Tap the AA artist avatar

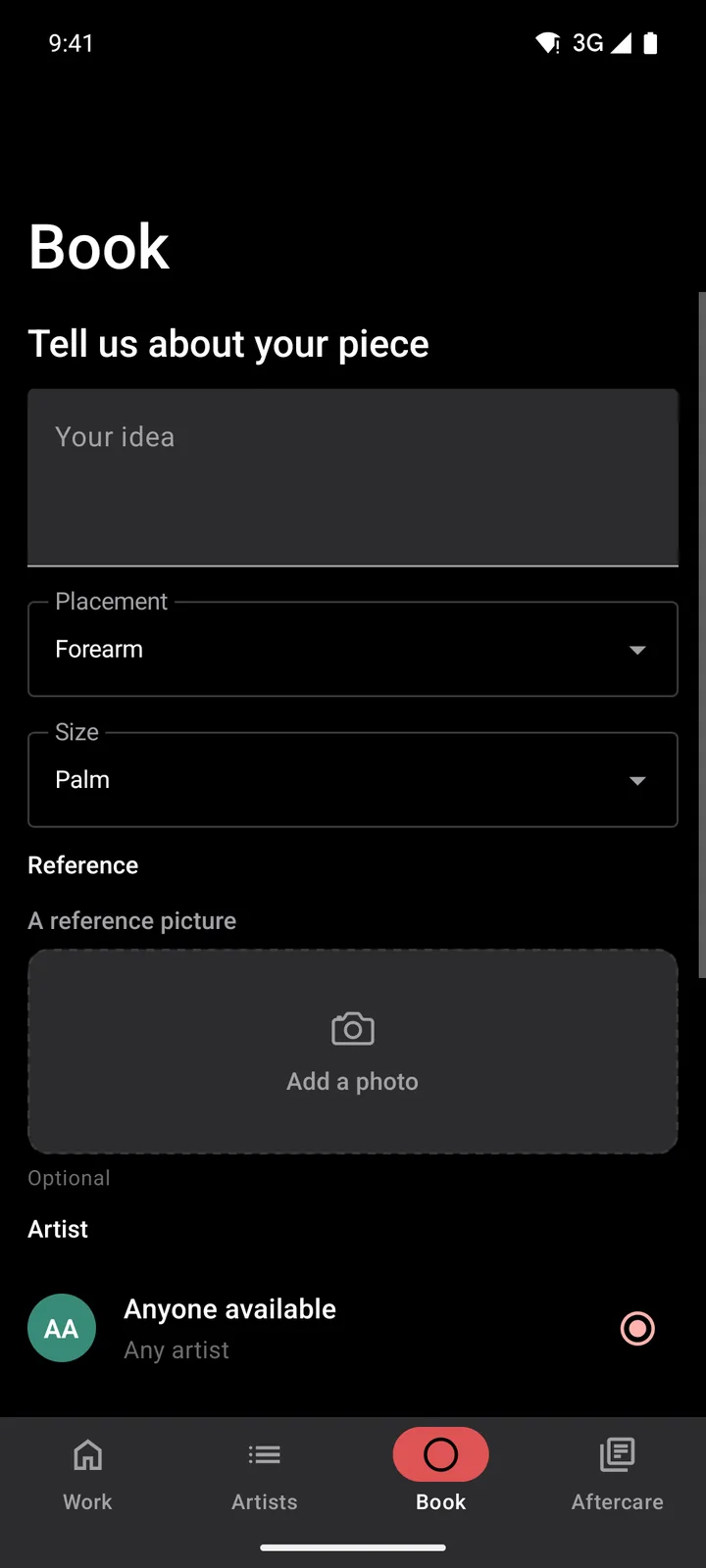tap(62, 1328)
